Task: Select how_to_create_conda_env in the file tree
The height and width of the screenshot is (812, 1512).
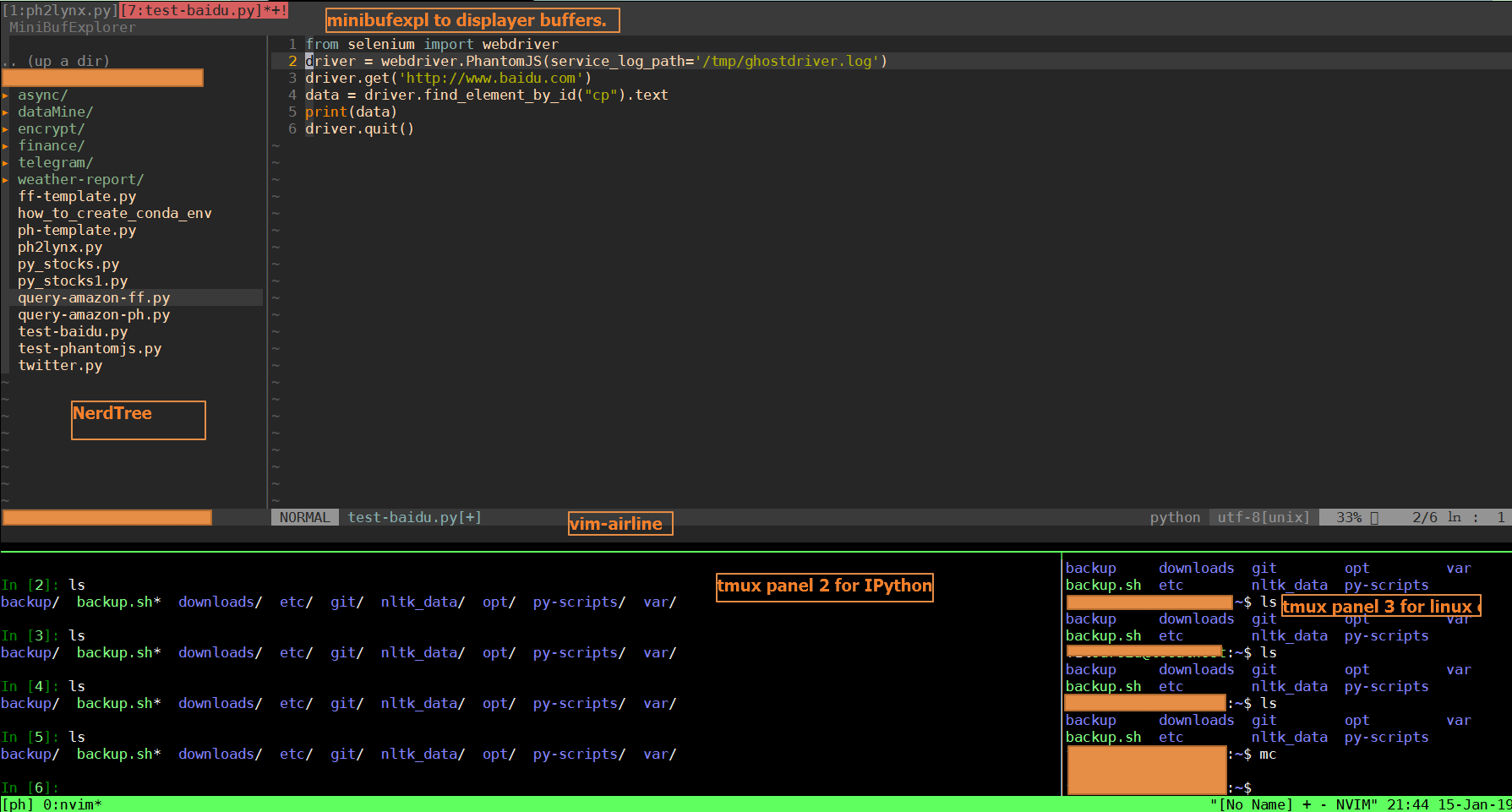Action: point(115,214)
